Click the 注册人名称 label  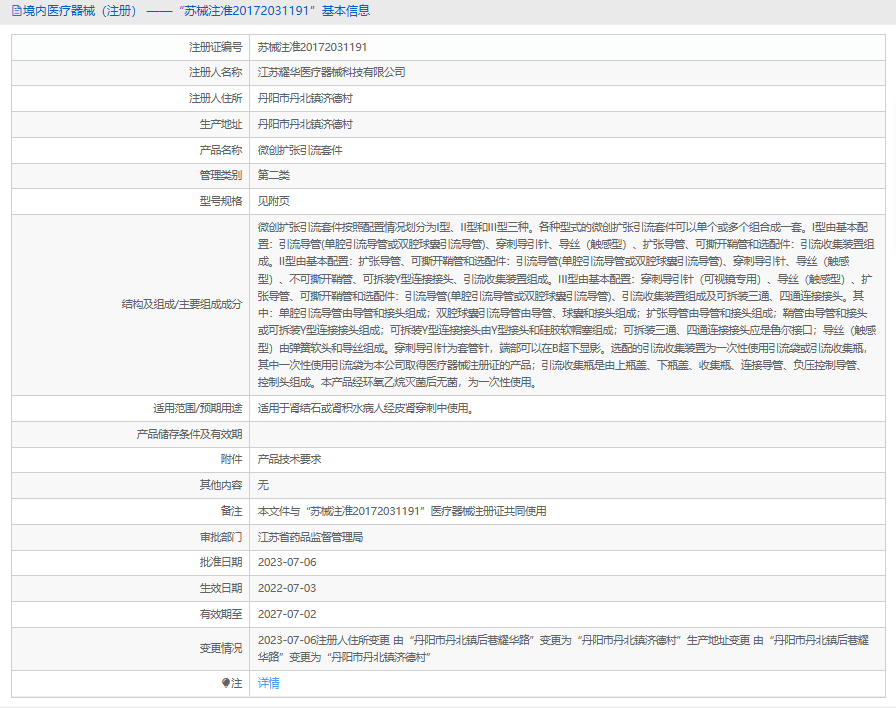215,72
